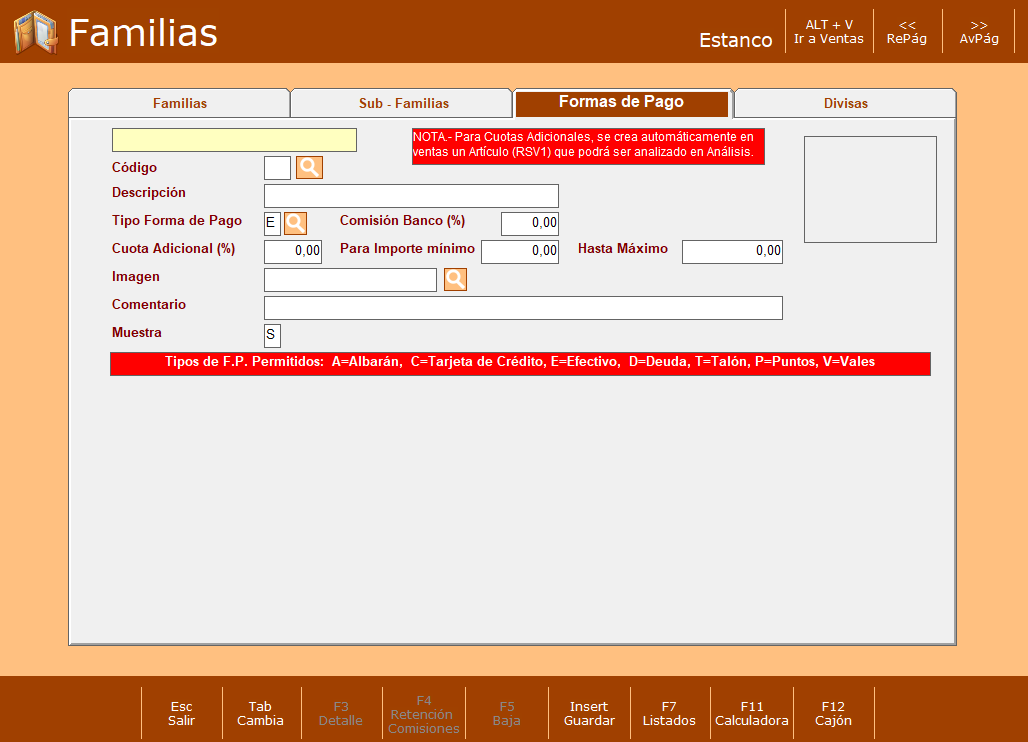Screen dimensions: 1028x742
Task: Click the F3 Detalle button
Action: tap(340, 713)
